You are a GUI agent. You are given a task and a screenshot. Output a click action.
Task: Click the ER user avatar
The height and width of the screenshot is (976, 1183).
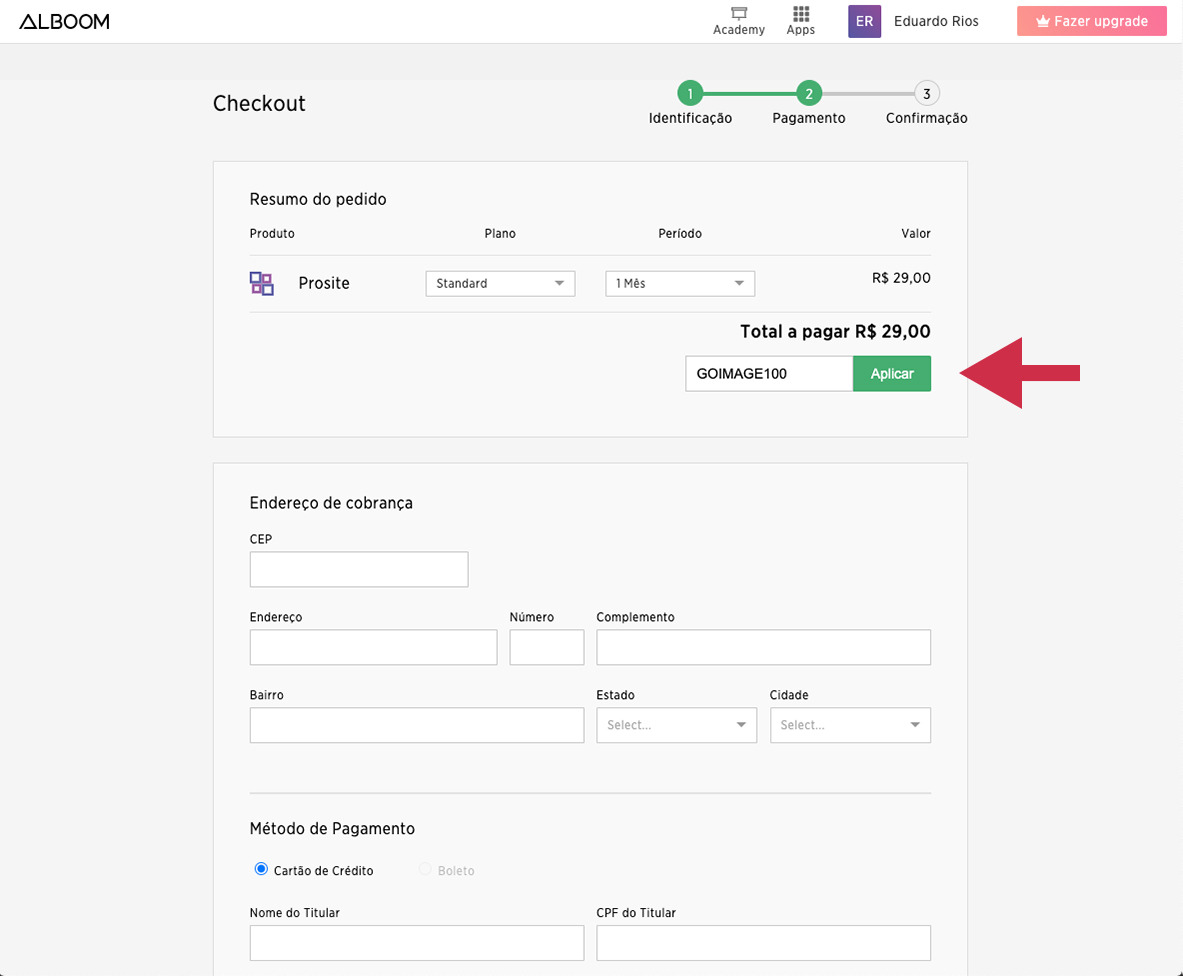(864, 21)
